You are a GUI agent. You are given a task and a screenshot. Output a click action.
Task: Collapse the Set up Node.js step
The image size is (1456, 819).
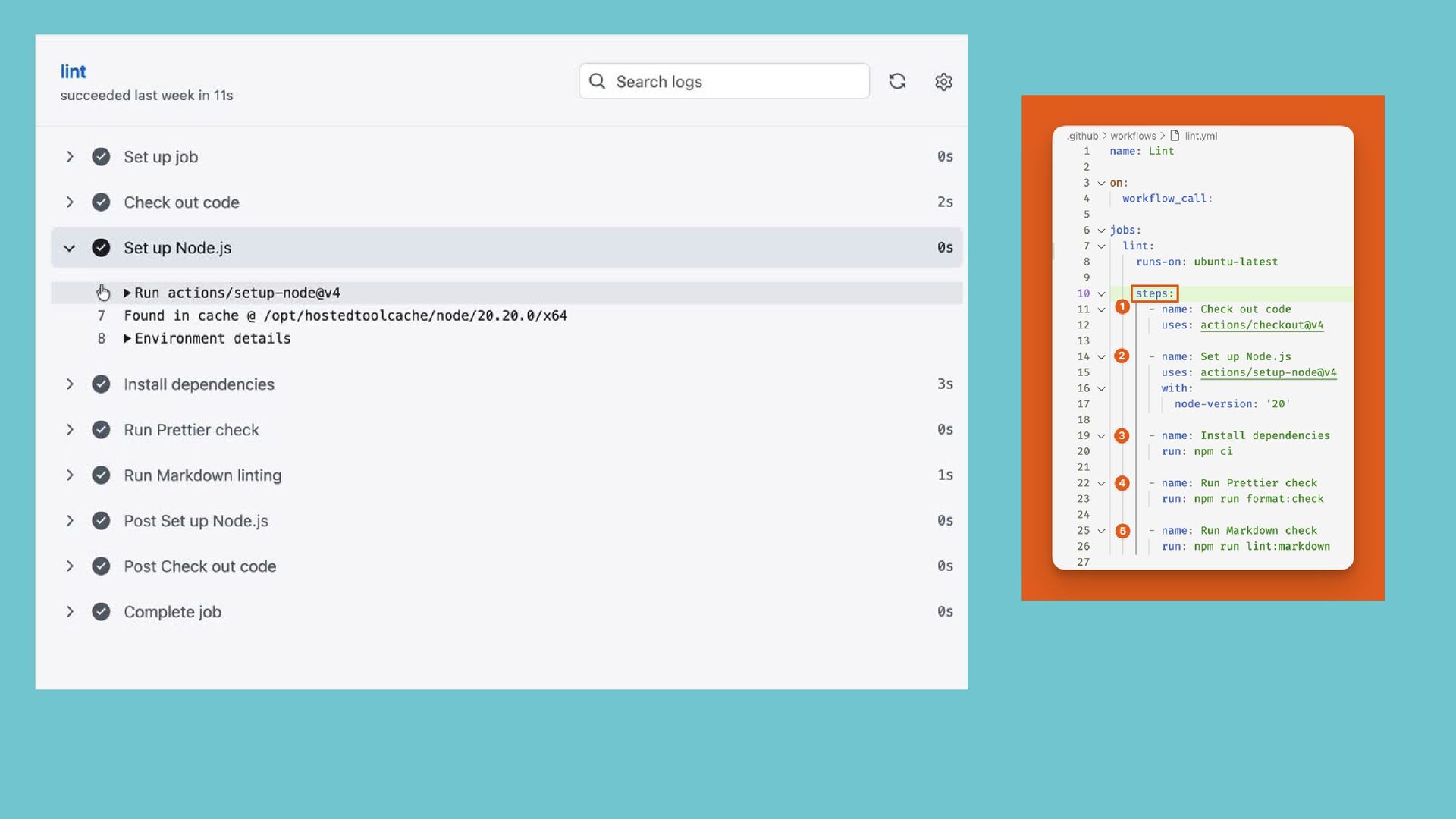70,248
